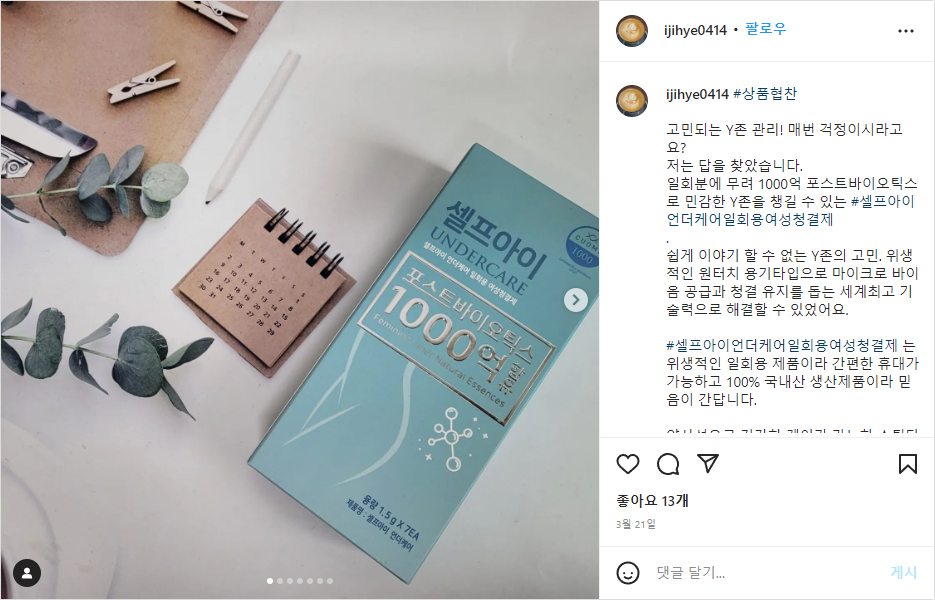Screen dimensions: 935x600
Task: Share post with paper plane icon
Action: click(x=708, y=463)
